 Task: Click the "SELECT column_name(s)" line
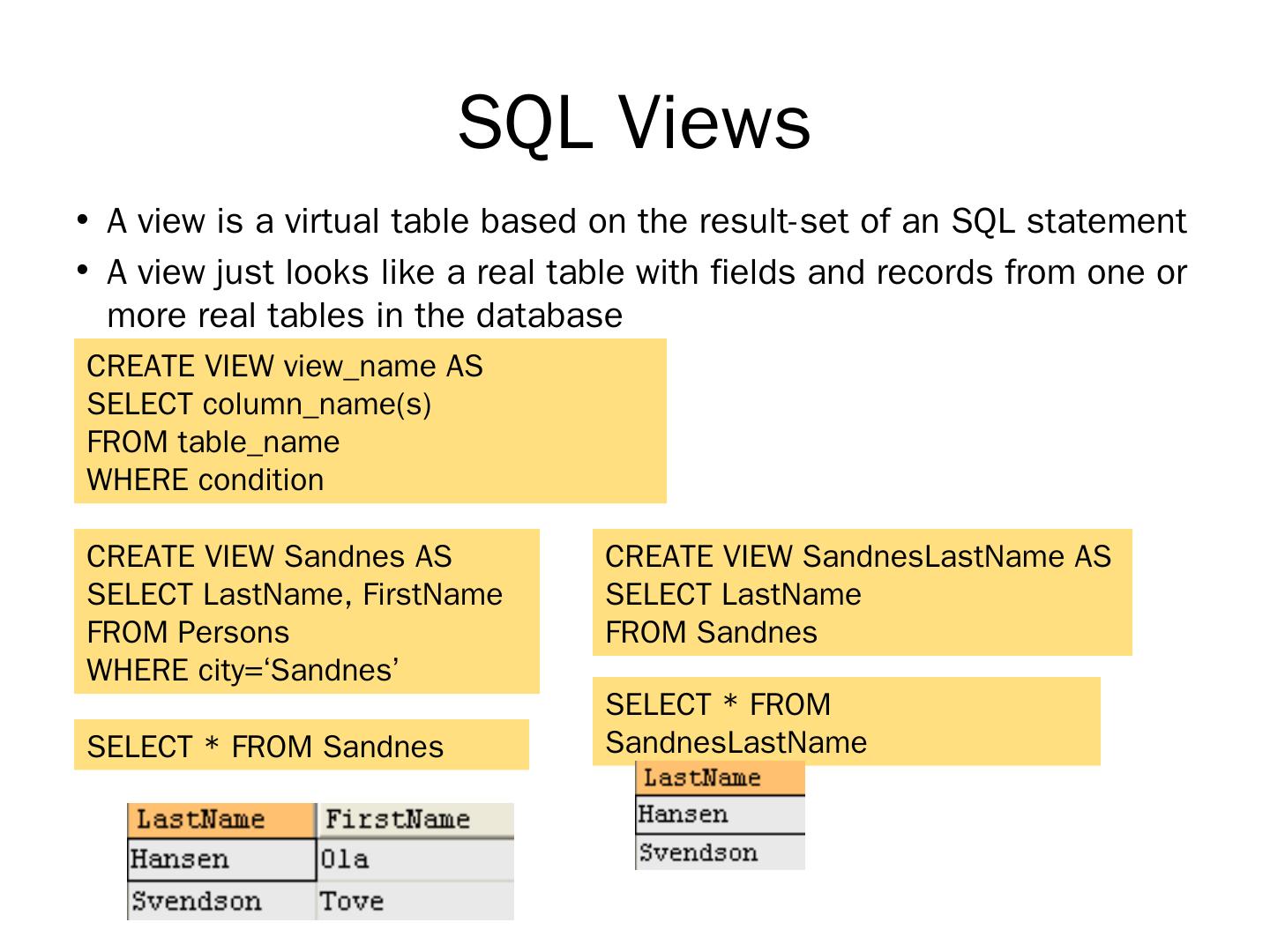tap(258, 404)
